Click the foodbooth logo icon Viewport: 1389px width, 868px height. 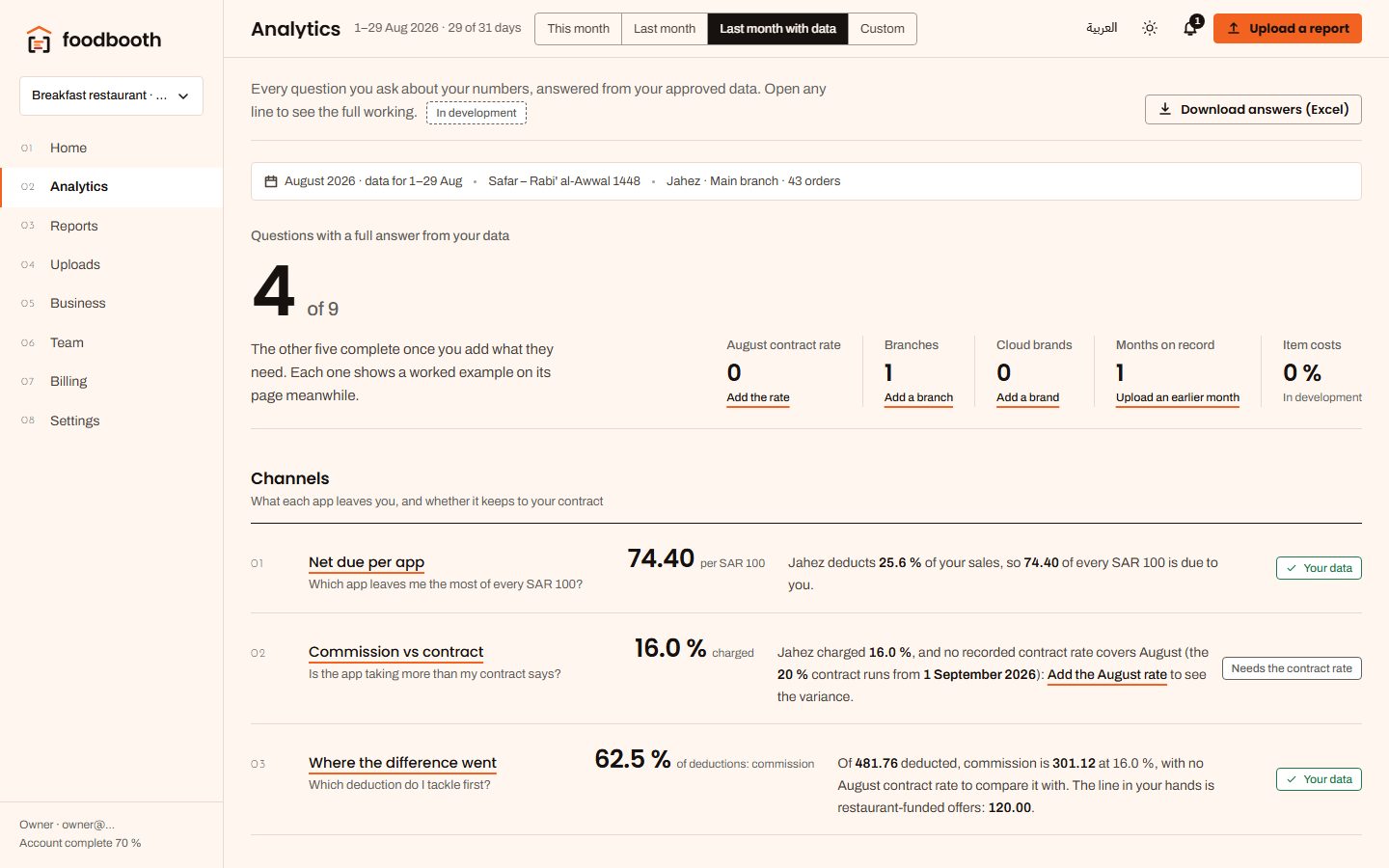click(x=39, y=40)
